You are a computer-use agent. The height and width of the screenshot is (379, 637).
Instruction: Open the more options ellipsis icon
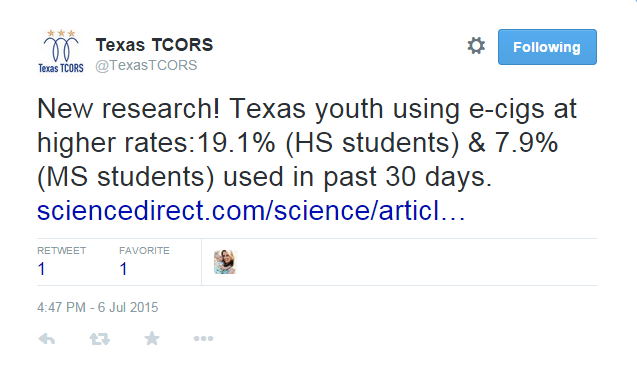203,338
